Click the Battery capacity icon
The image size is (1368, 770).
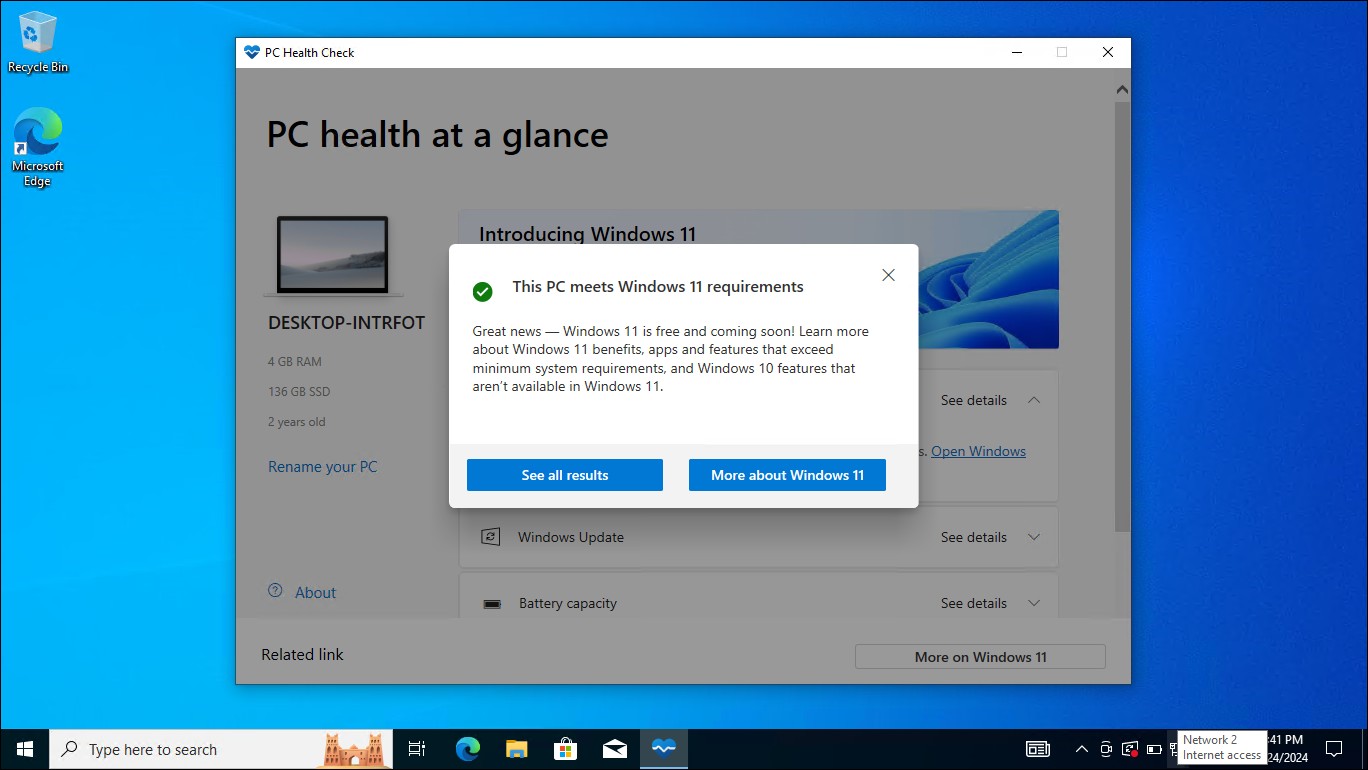491,604
